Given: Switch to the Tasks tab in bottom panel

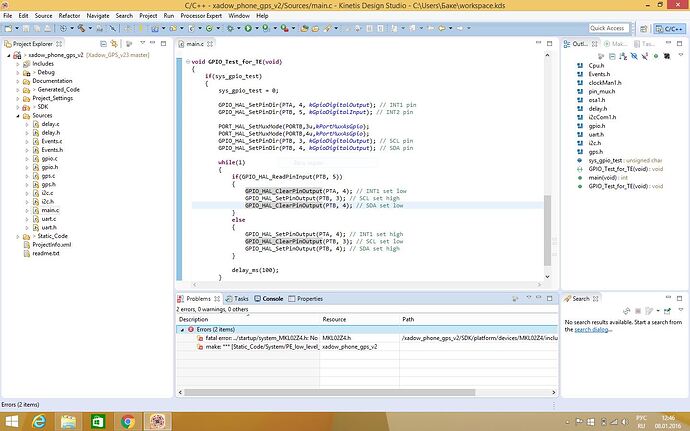Looking at the screenshot, I should pyautogui.click(x=237, y=298).
